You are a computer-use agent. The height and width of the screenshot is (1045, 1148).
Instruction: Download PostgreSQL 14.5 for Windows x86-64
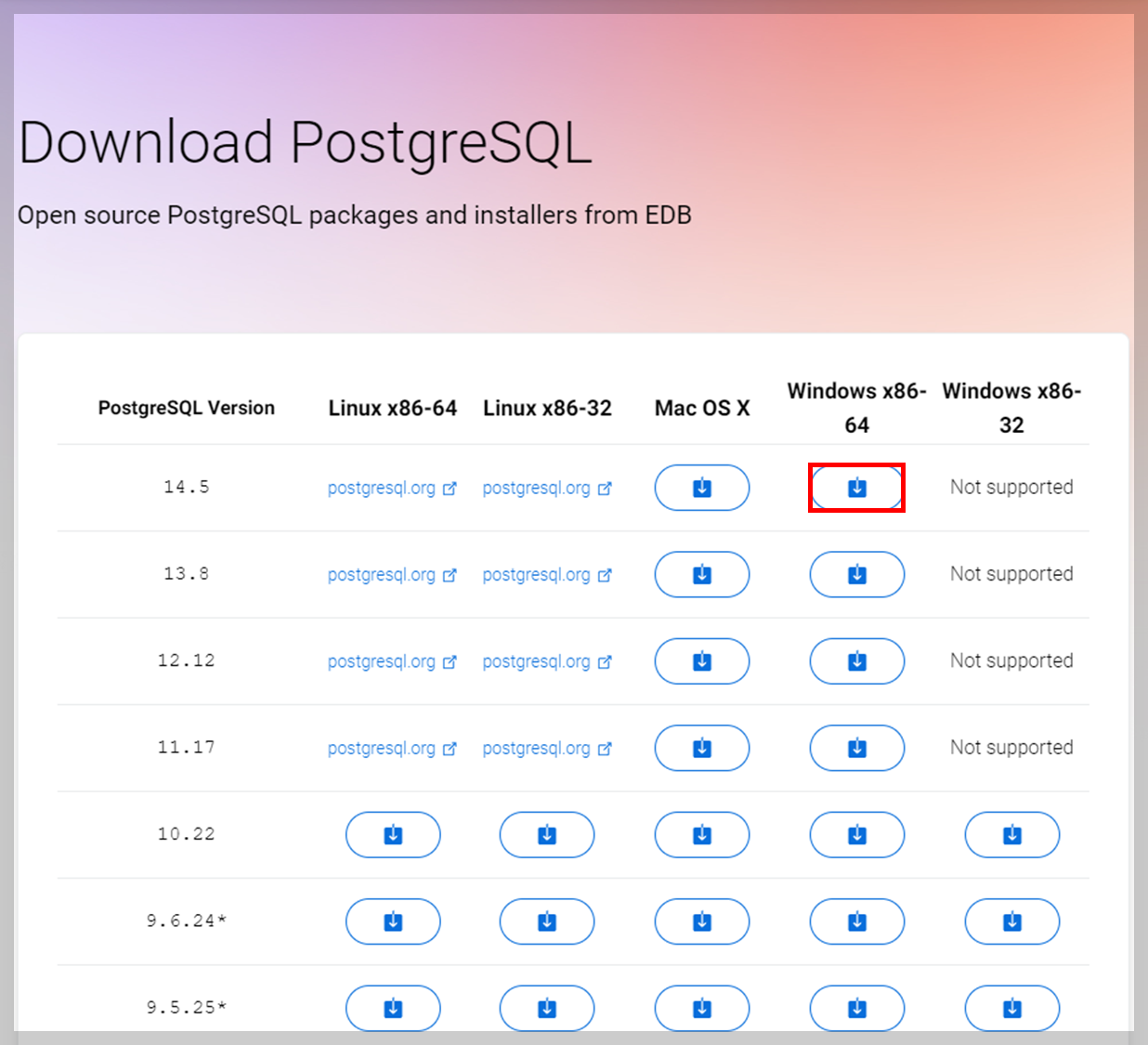pyautogui.click(x=856, y=488)
